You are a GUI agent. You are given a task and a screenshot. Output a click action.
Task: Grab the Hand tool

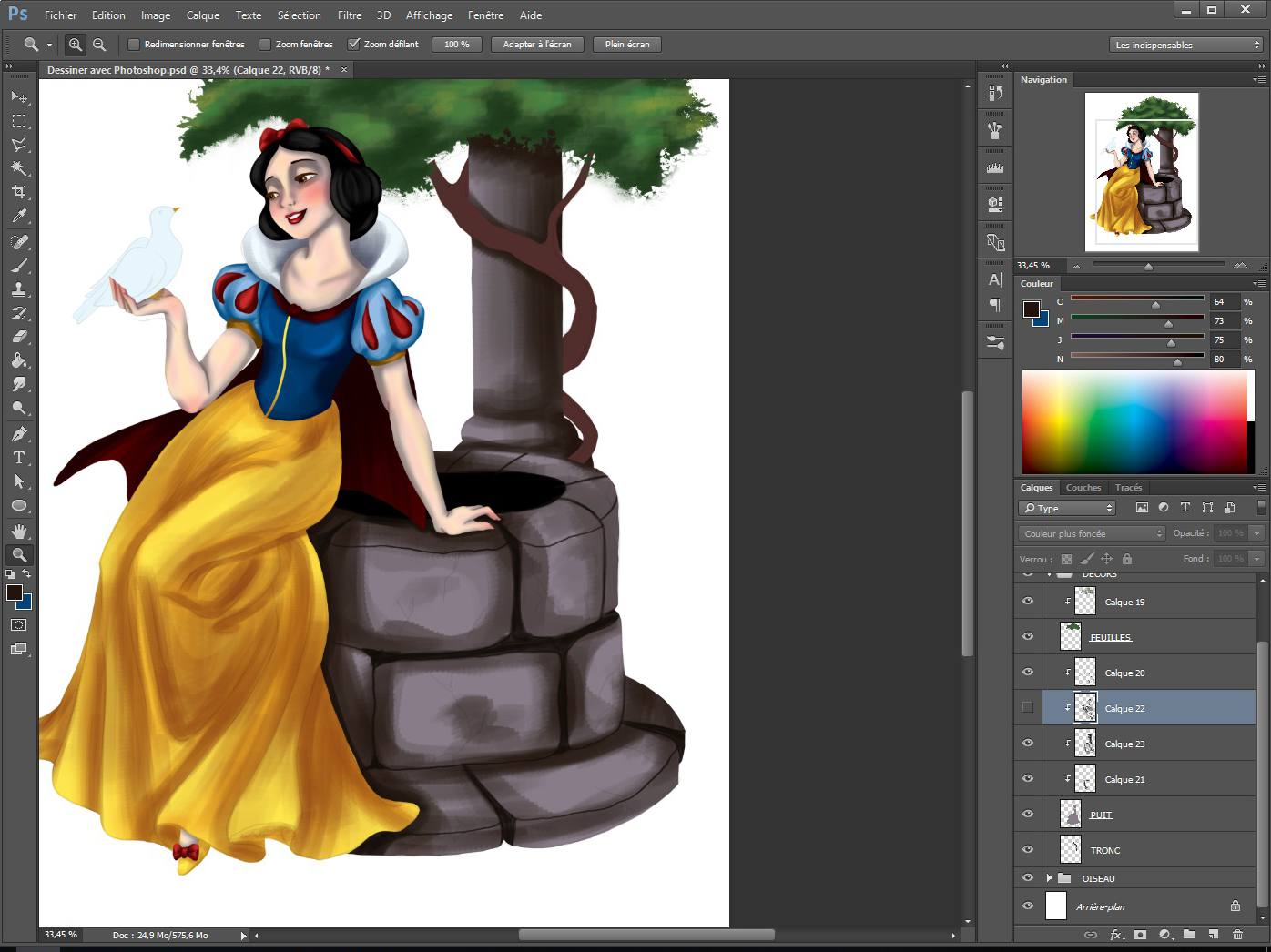point(20,531)
